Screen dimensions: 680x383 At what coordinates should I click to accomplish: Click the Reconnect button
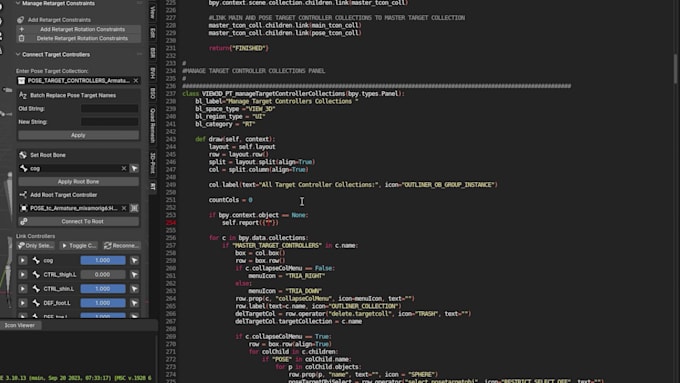tap(121, 246)
